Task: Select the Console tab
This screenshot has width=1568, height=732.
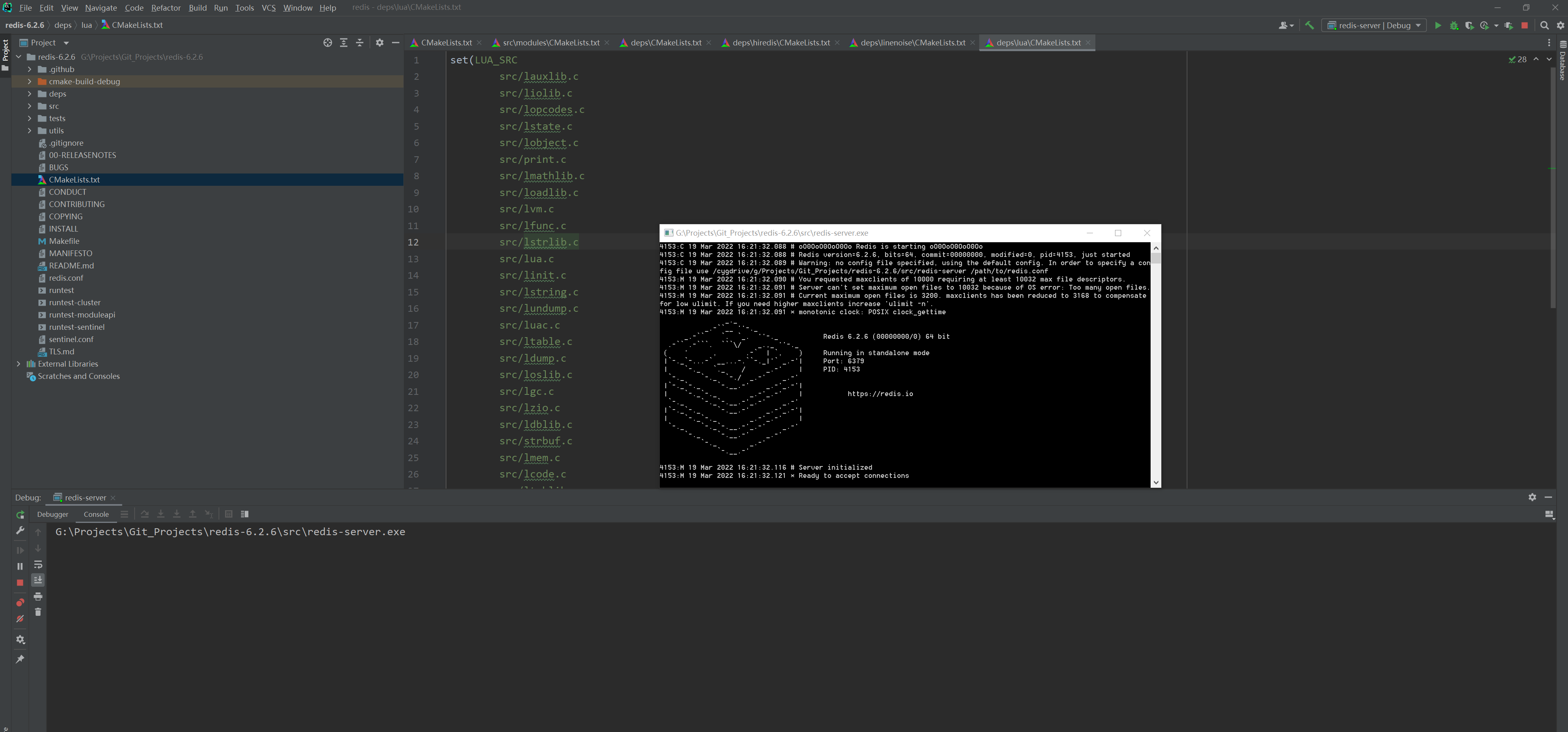Action: coord(96,514)
